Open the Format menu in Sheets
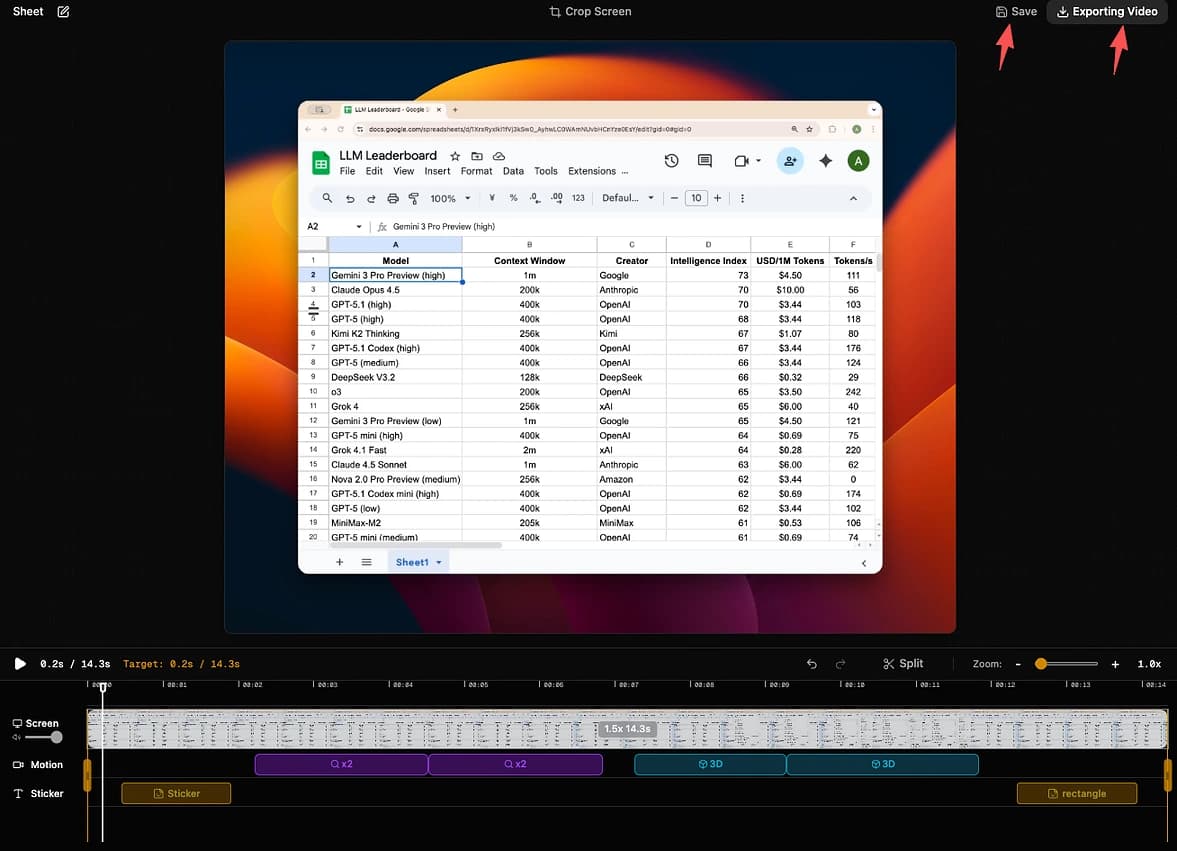The width and height of the screenshot is (1177, 851). click(476, 171)
